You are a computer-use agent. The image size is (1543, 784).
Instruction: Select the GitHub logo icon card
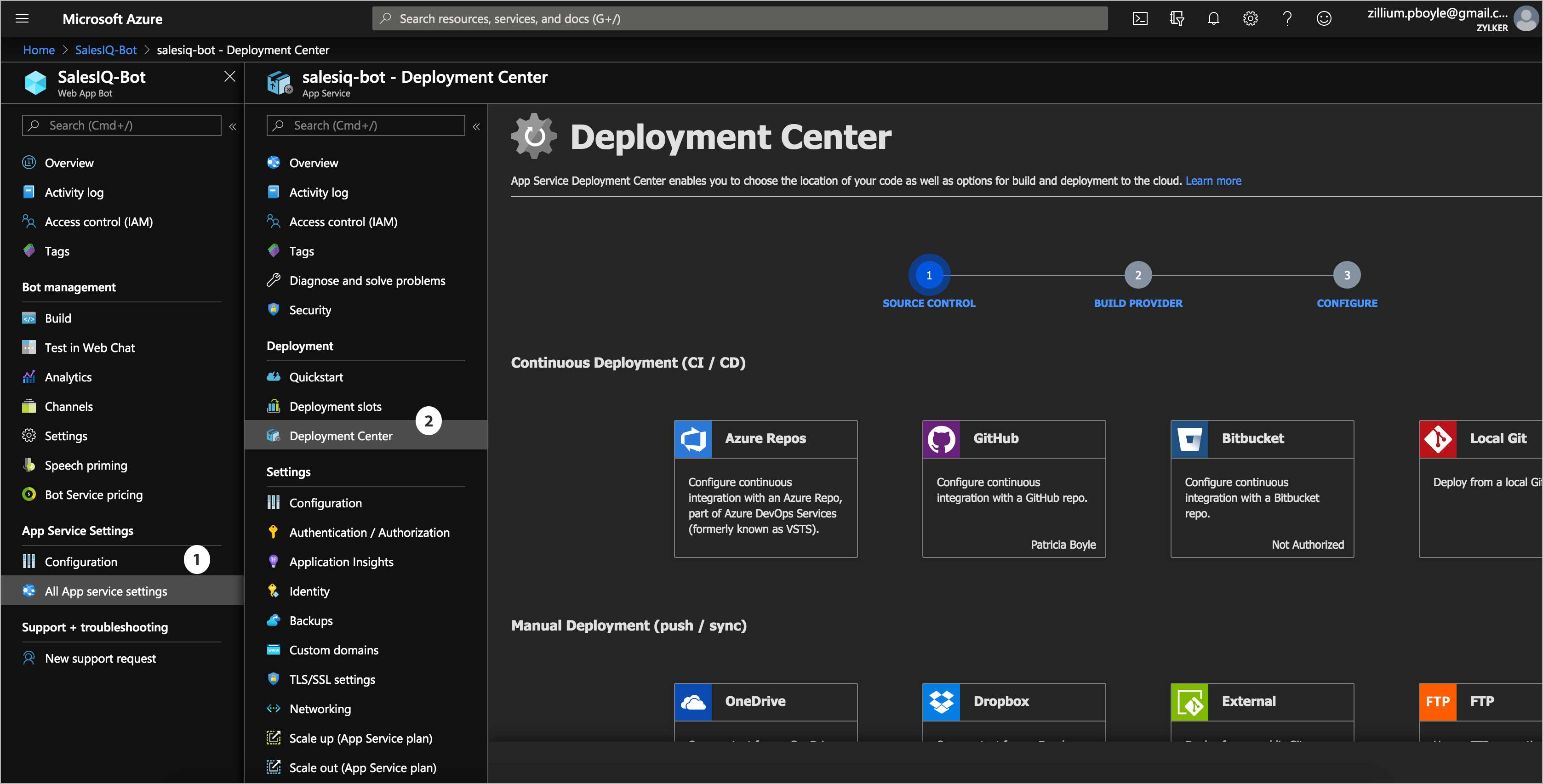pyautogui.click(x=942, y=439)
